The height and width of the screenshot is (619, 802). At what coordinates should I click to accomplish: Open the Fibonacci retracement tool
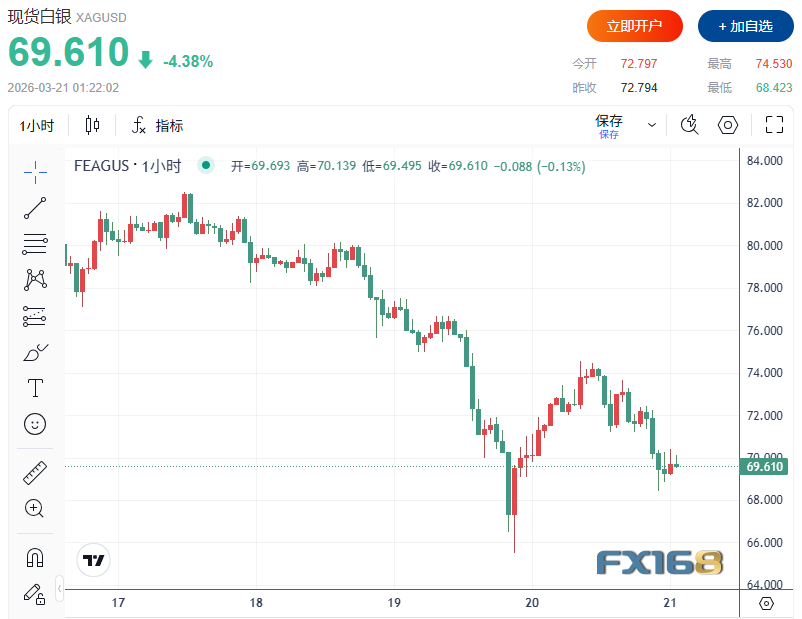[x=35, y=243]
